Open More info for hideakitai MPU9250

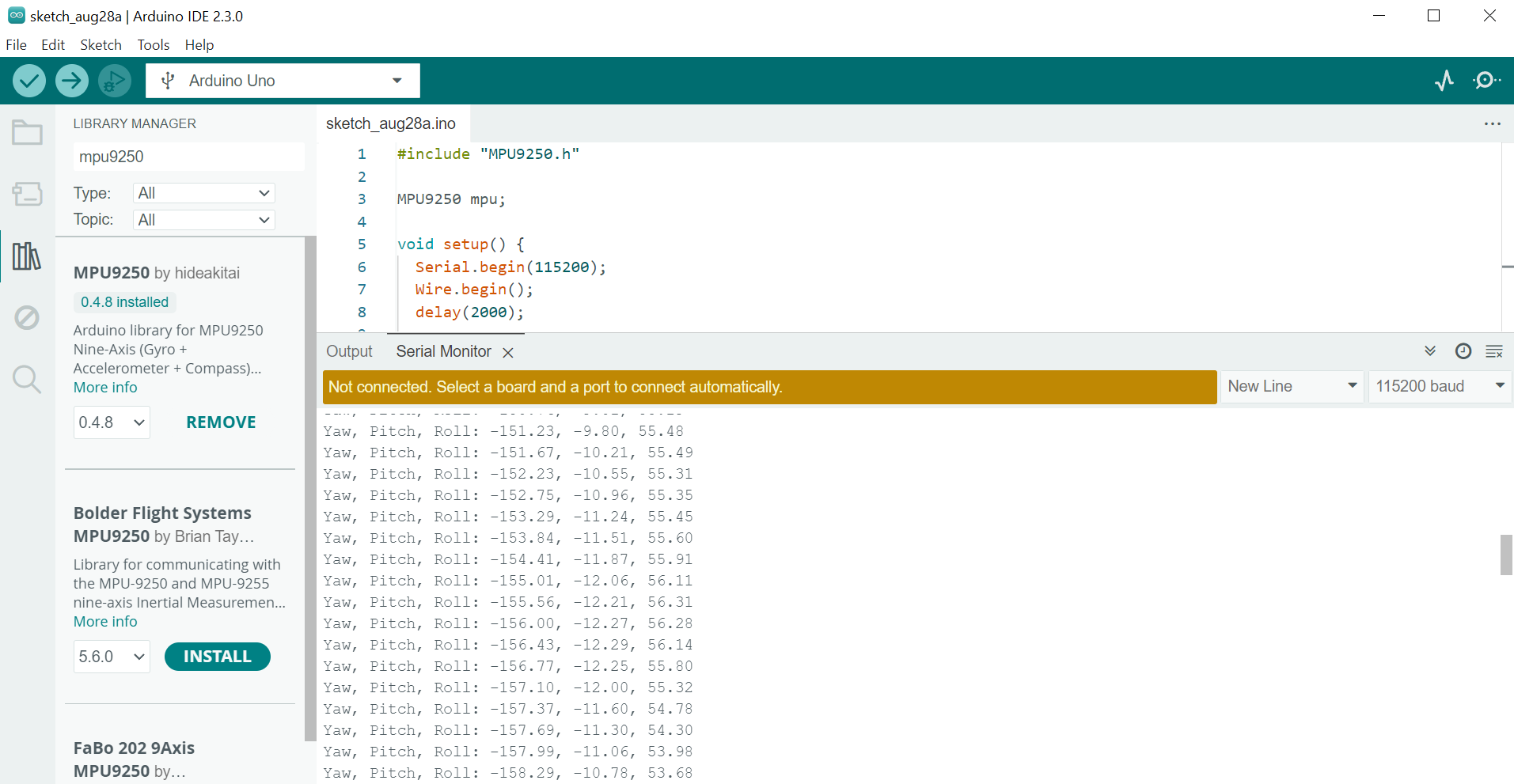coord(105,388)
